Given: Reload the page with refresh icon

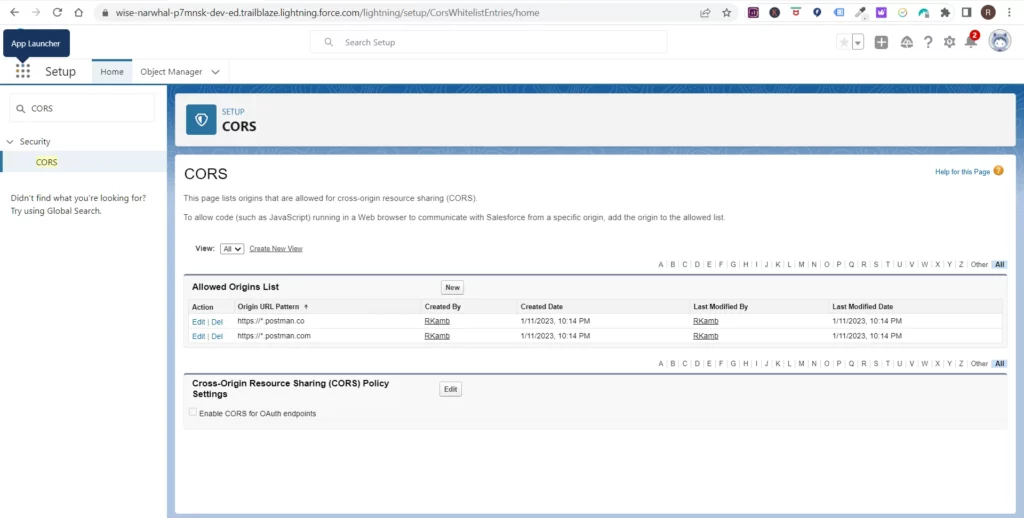Looking at the screenshot, I should pyautogui.click(x=57, y=12).
